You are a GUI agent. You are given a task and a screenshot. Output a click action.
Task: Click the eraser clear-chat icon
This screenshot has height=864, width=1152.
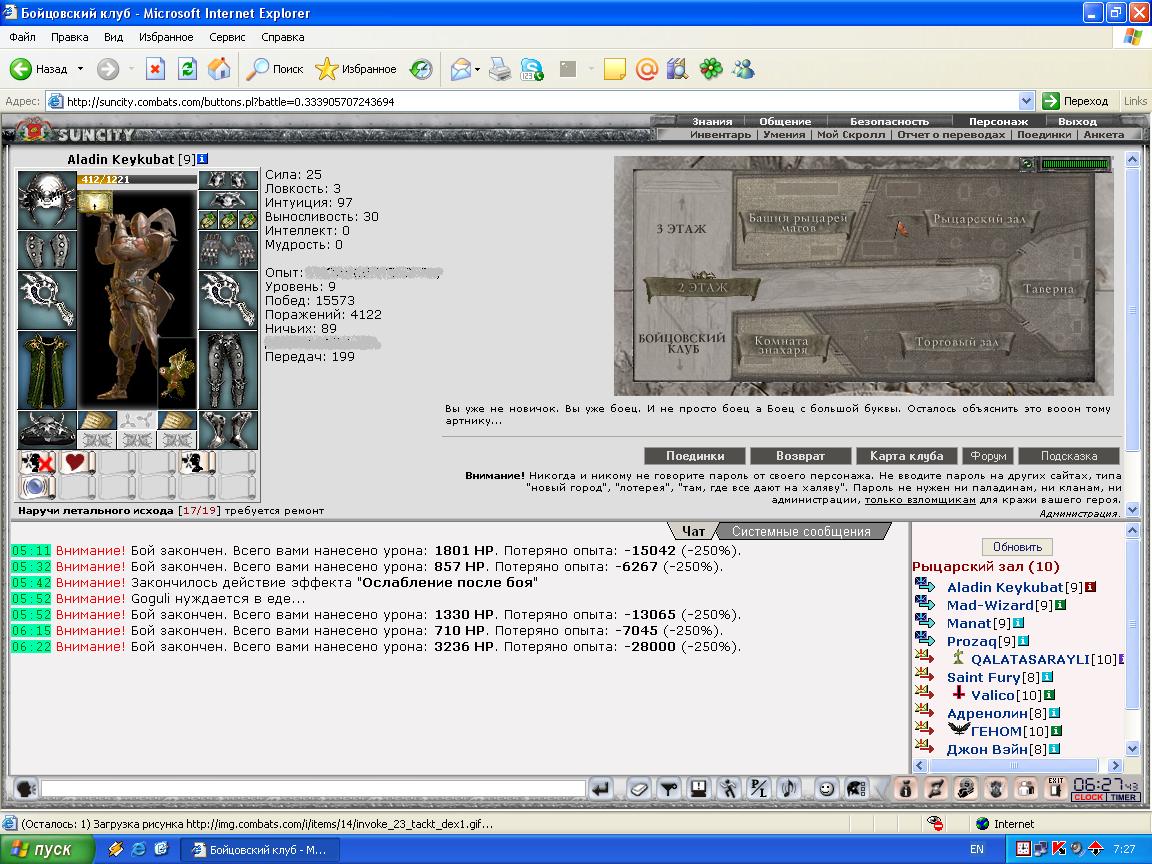(639, 789)
